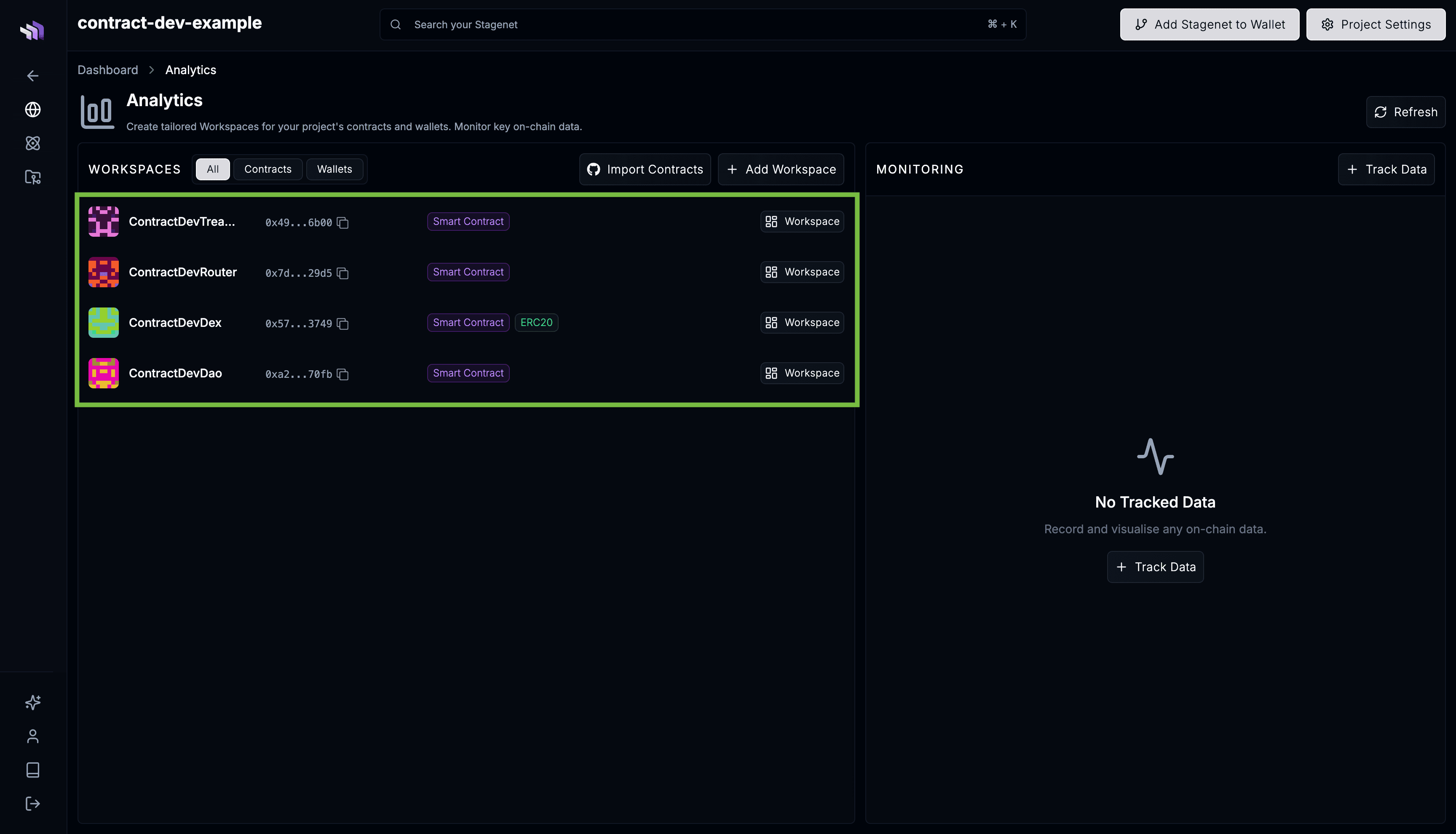This screenshot has width=1456, height=834.
Task: Click Add Workspace button
Action: 781,169
